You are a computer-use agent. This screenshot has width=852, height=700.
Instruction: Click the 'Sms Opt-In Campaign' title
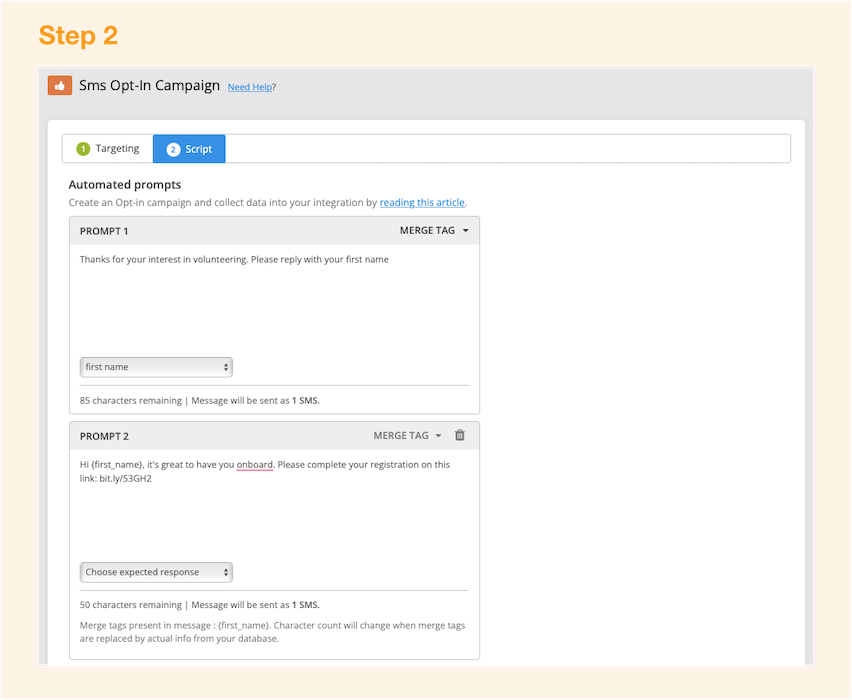pyautogui.click(x=149, y=85)
